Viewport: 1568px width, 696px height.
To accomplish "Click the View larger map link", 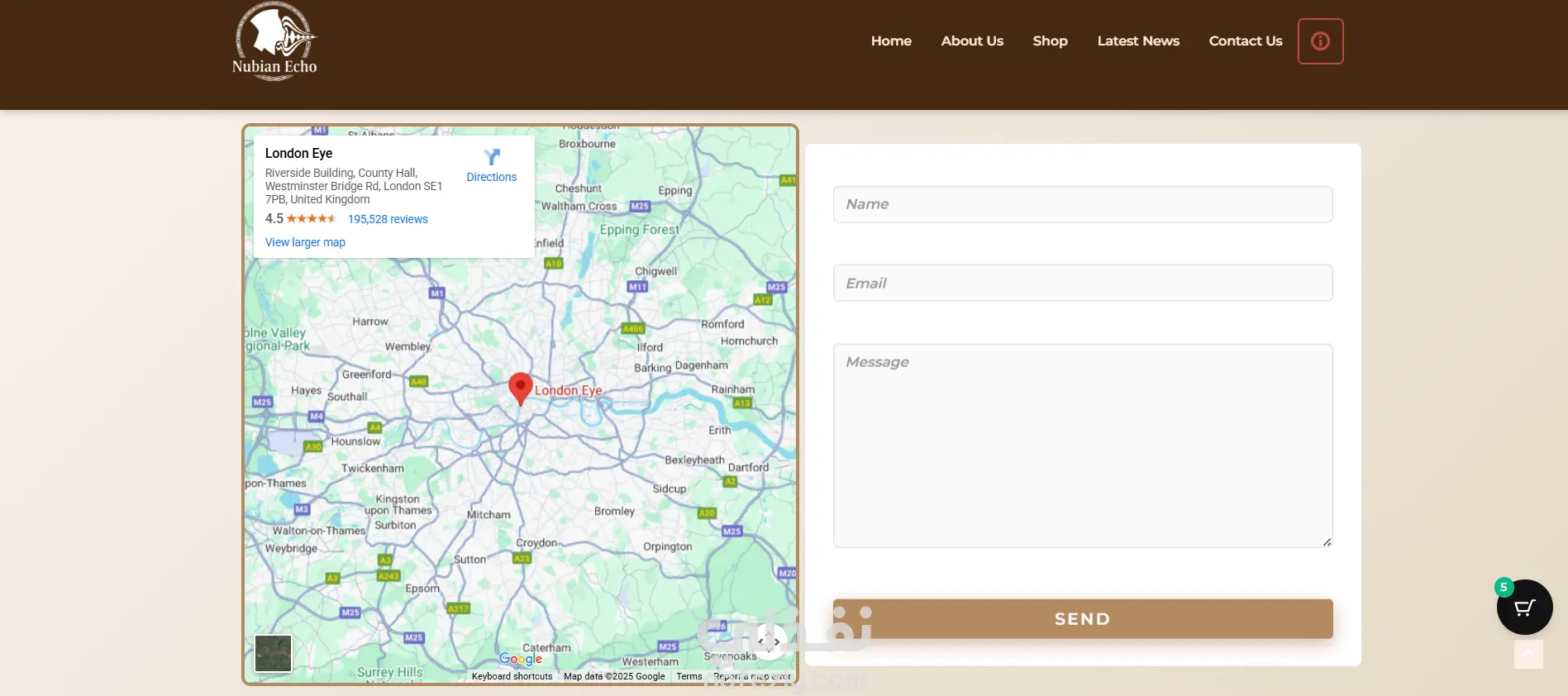I will coord(305,242).
